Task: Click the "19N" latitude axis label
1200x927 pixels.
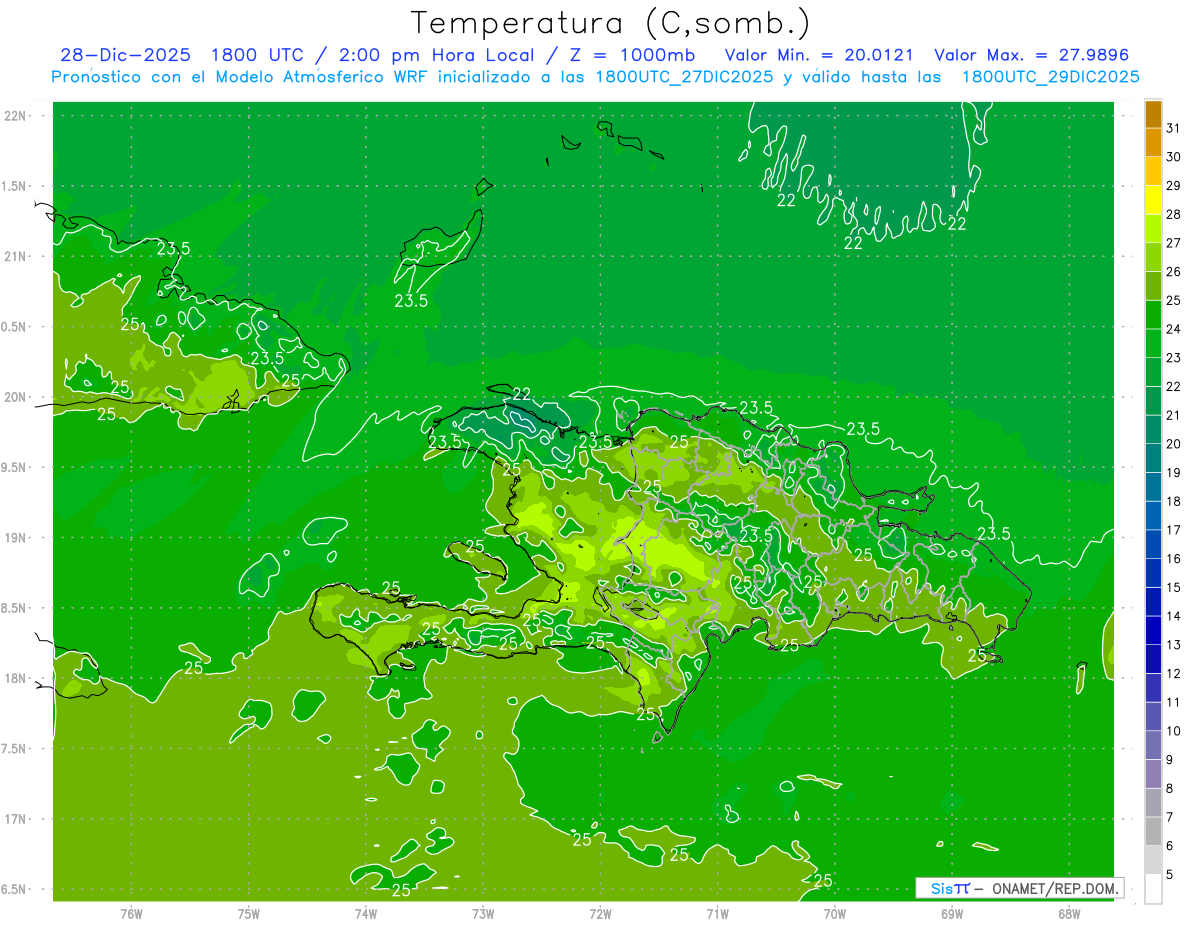Action: (x=14, y=538)
